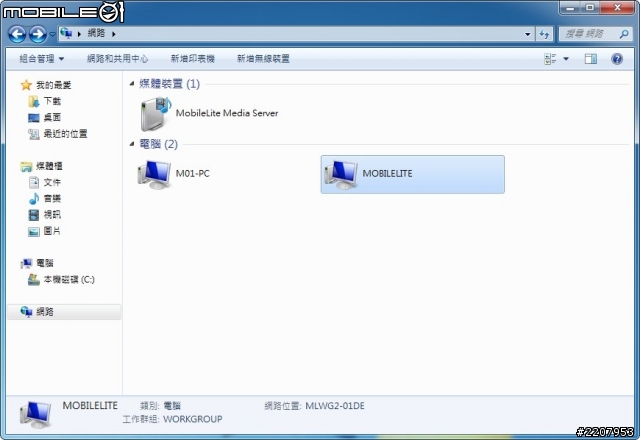Select the MobileLite Media Server icon

click(155, 113)
